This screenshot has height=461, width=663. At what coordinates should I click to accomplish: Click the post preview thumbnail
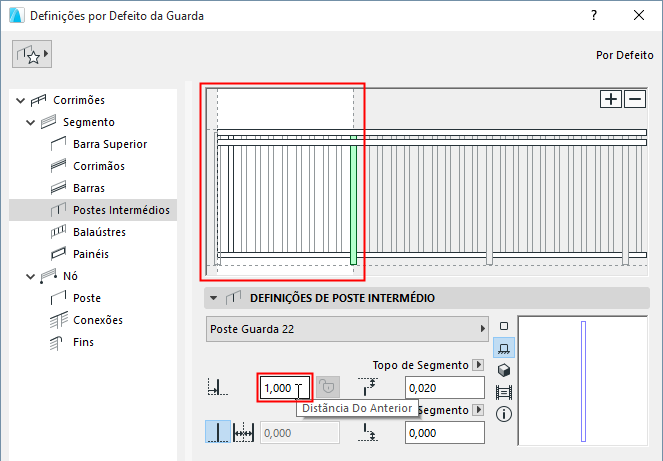tap(583, 381)
